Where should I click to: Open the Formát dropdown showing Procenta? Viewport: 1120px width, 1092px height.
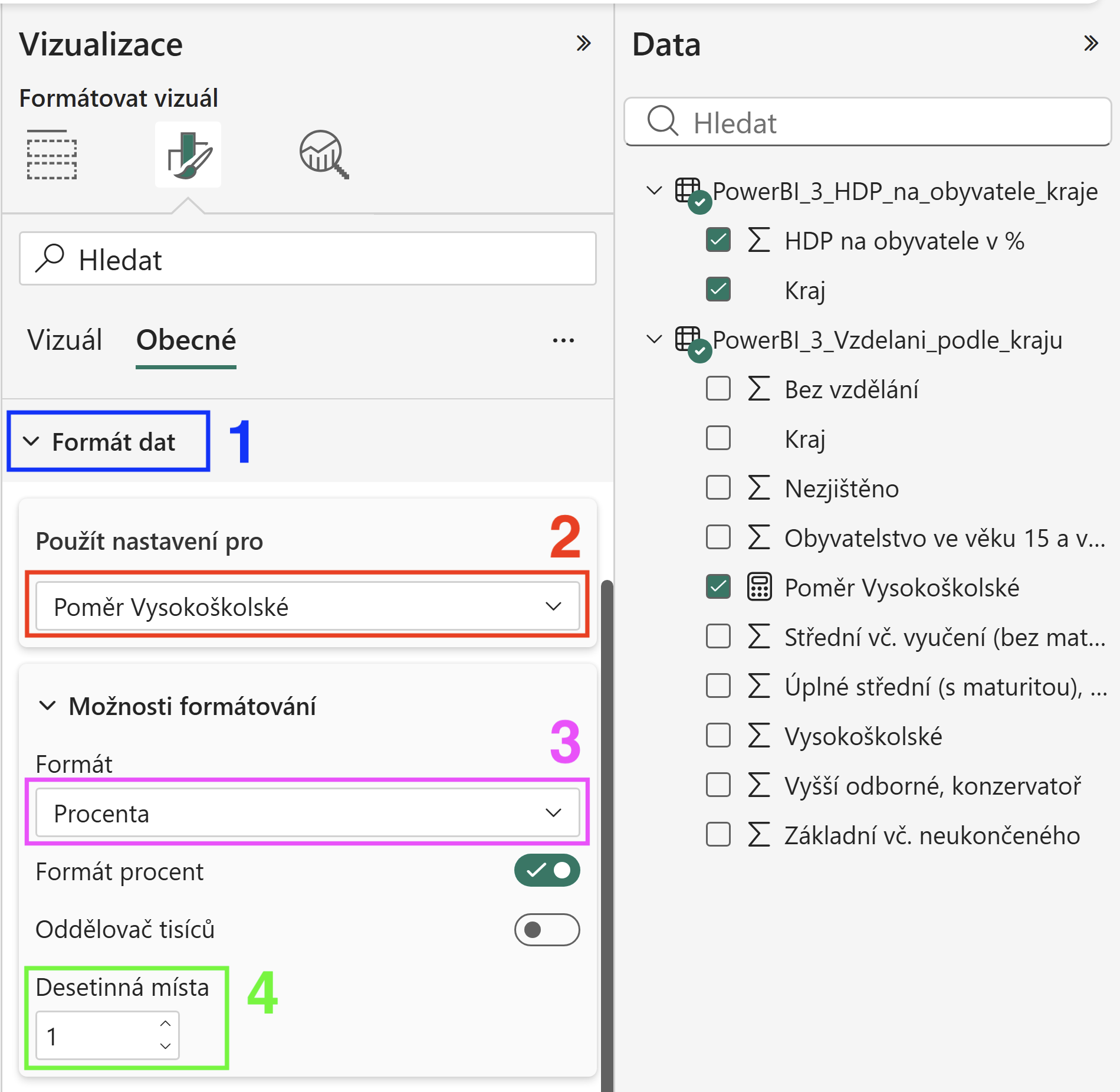click(307, 812)
